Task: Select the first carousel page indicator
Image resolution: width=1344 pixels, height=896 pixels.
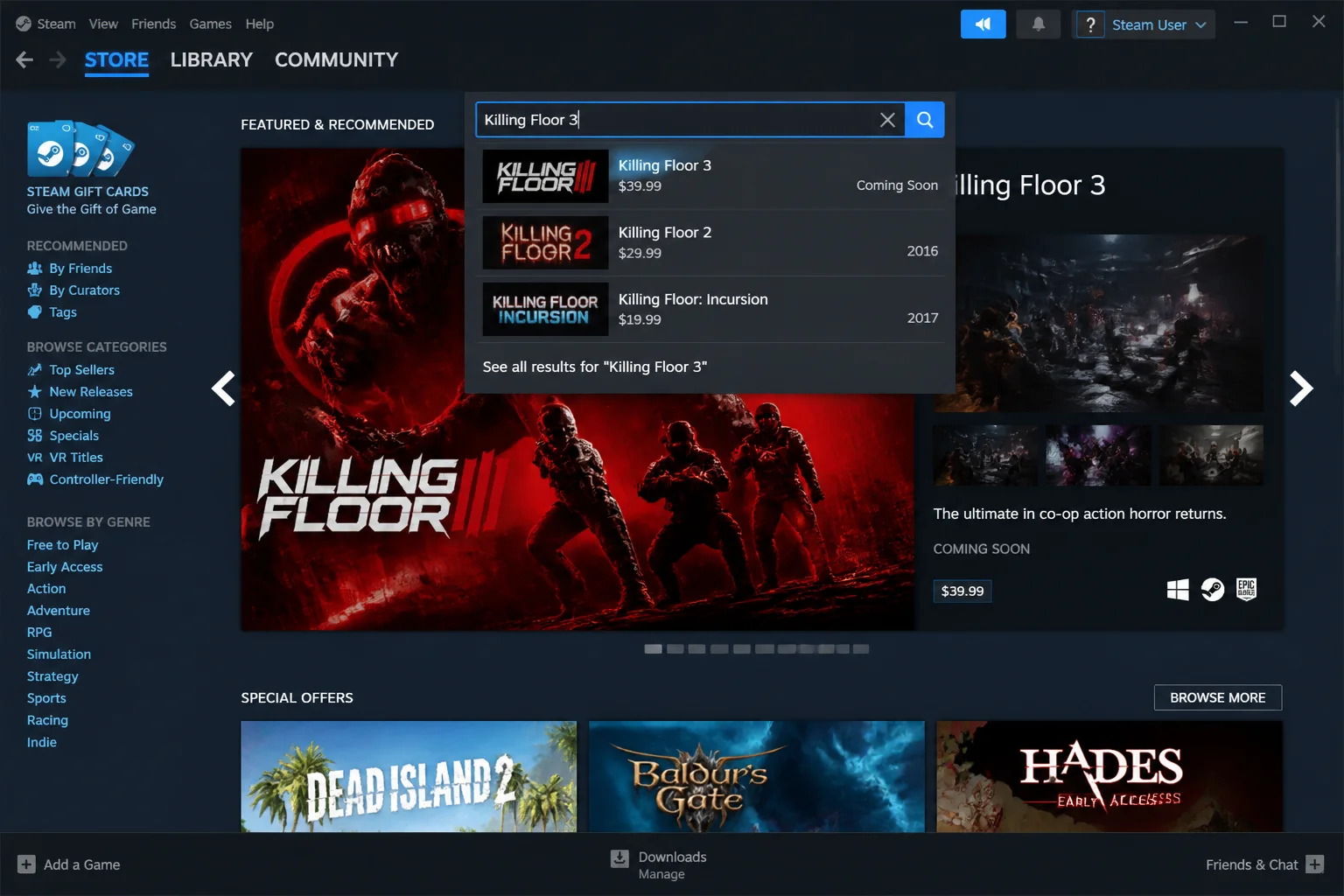Action: 653,649
